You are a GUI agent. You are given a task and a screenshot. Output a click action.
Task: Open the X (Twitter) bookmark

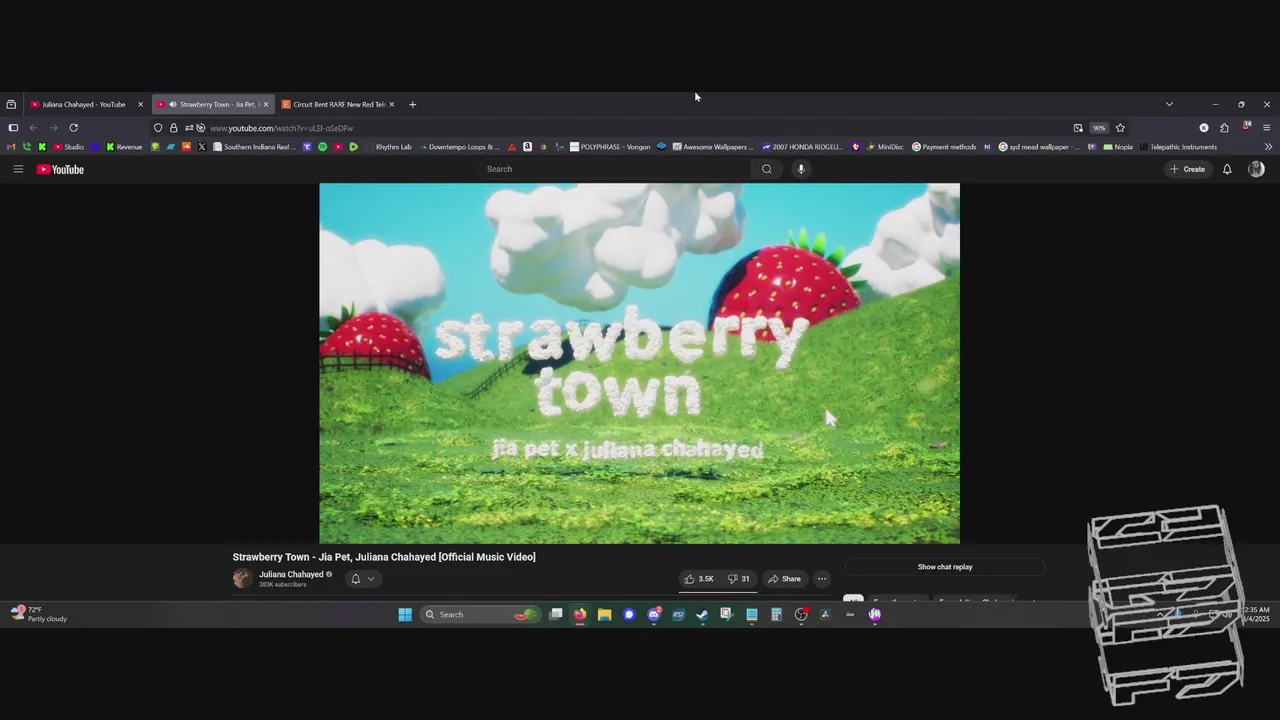pyautogui.click(x=202, y=147)
